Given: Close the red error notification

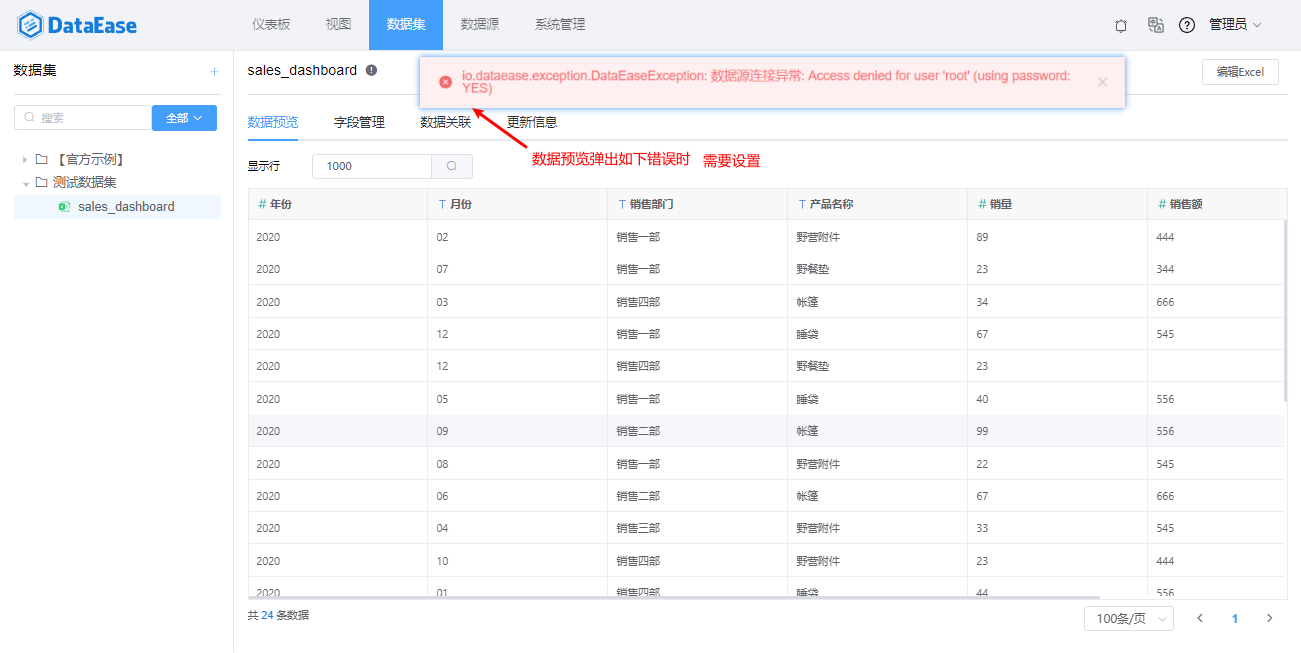Looking at the screenshot, I should point(1102,82).
